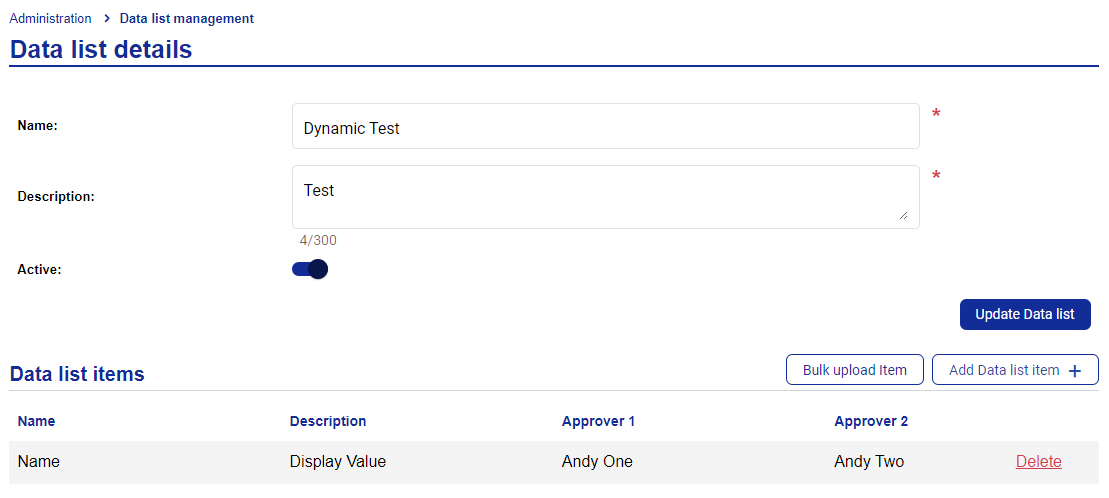Click the breadcrumb chevron separator
Image resolution: width=1109 pixels, height=498 pixels.
(x=106, y=18)
